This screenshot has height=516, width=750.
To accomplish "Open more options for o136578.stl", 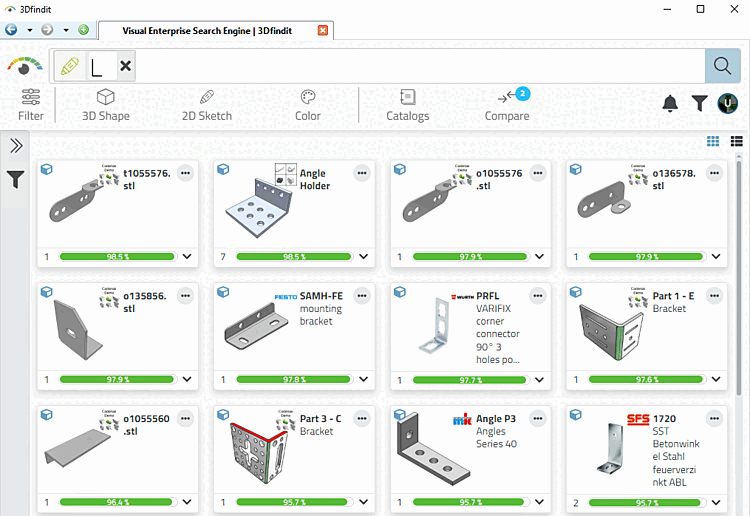I will click(715, 173).
